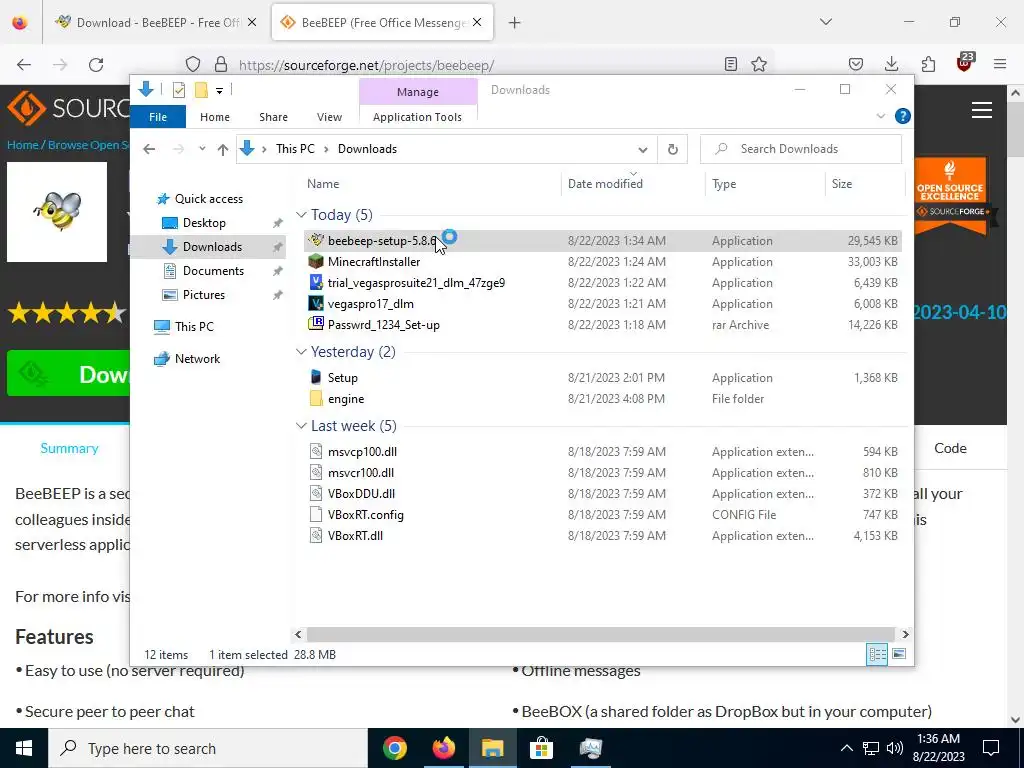Viewport: 1024px width, 768px height.
Task: Collapse the Yesterday group
Action: [x=301, y=352]
